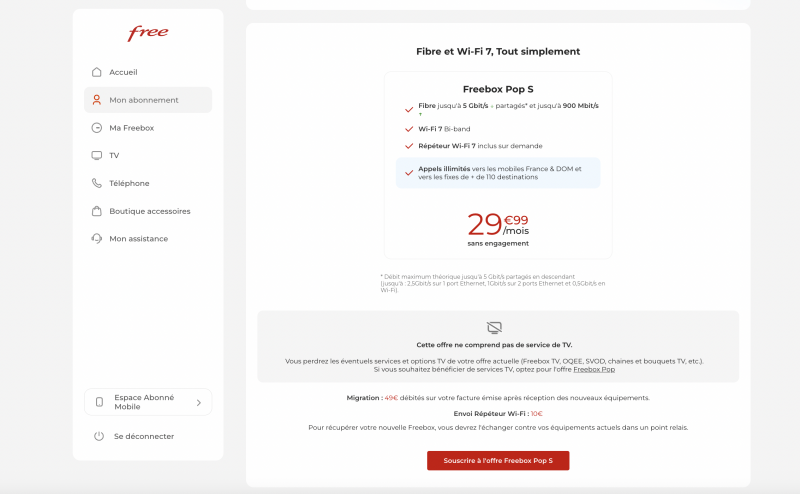Viewport: 800px width, 494px height.
Task: Go to Mon assistance section
Action: click(x=138, y=239)
